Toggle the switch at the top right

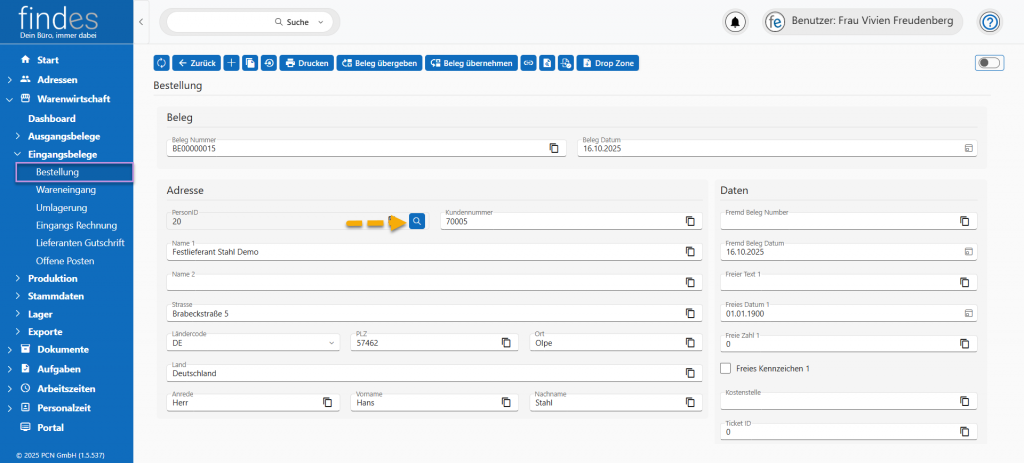point(988,63)
